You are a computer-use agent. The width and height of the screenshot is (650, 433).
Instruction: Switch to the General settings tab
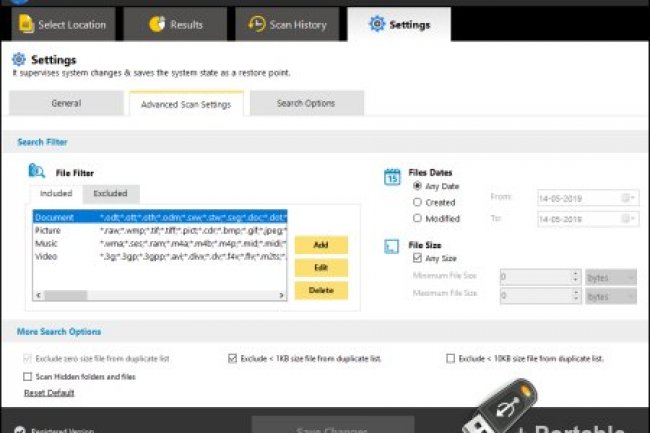pos(66,103)
